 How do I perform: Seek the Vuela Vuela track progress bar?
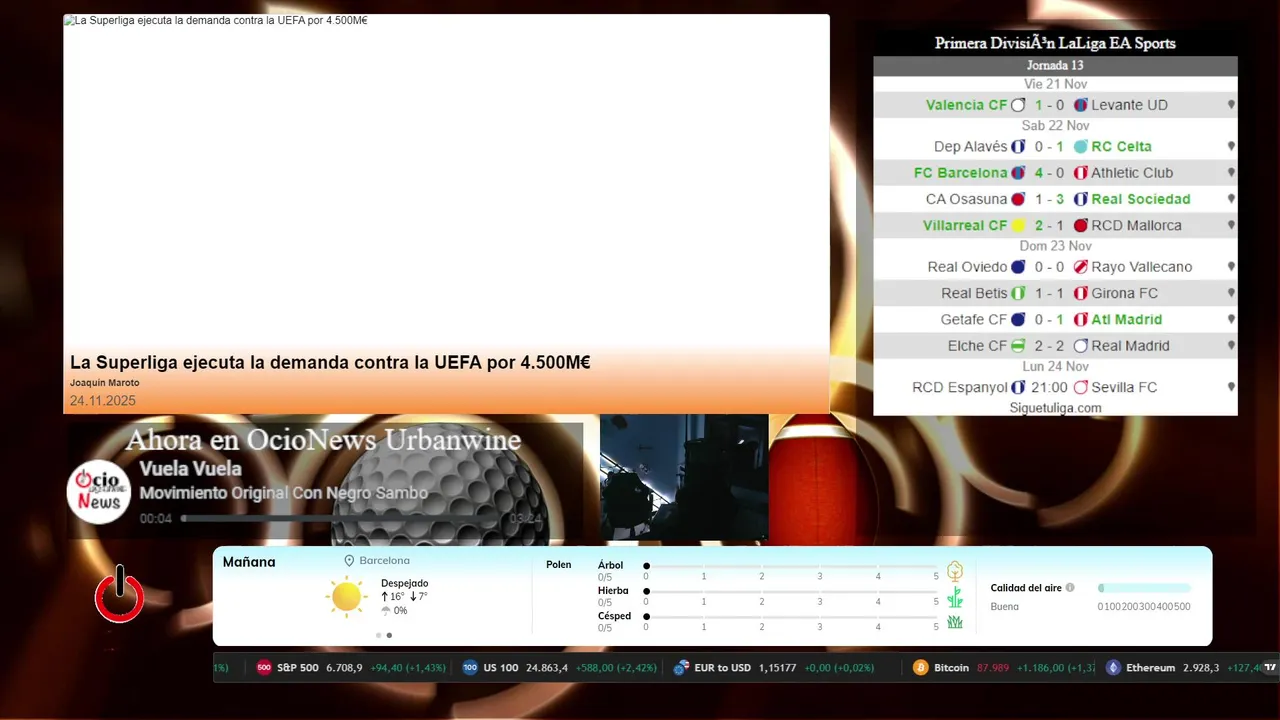pyautogui.click(x=342, y=518)
